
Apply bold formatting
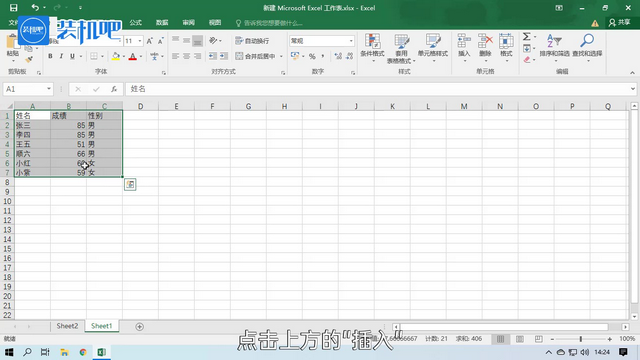coord(50,56)
